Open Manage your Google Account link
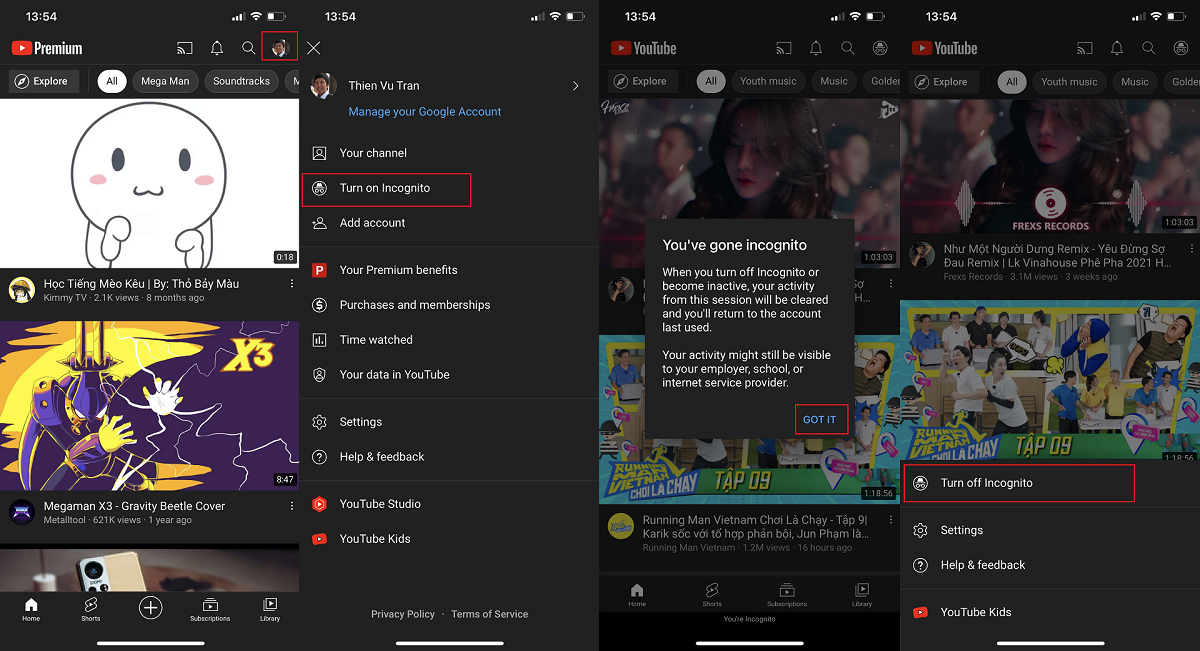This screenshot has height=651, width=1200. [423, 111]
